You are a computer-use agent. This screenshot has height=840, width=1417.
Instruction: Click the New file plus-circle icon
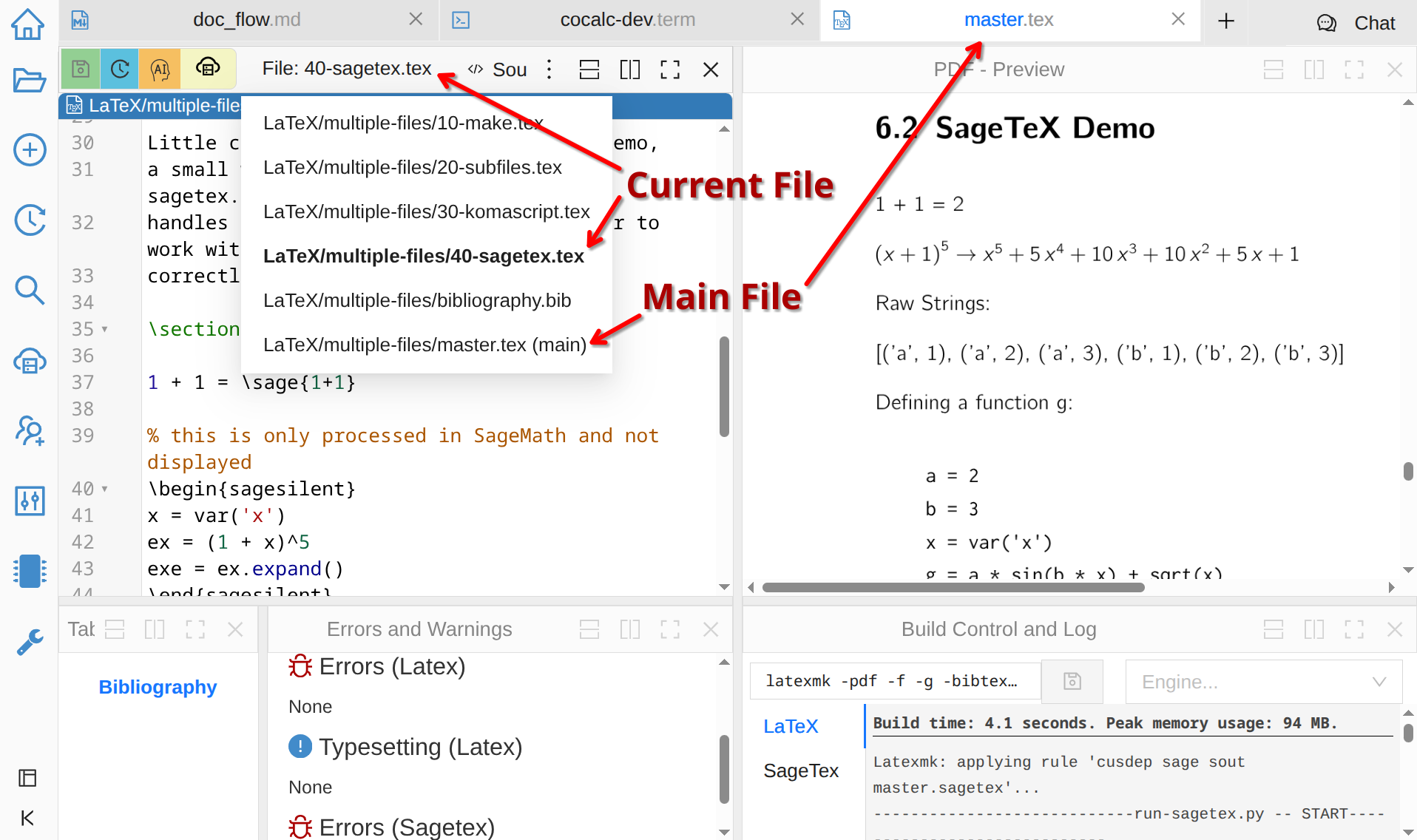[x=30, y=150]
